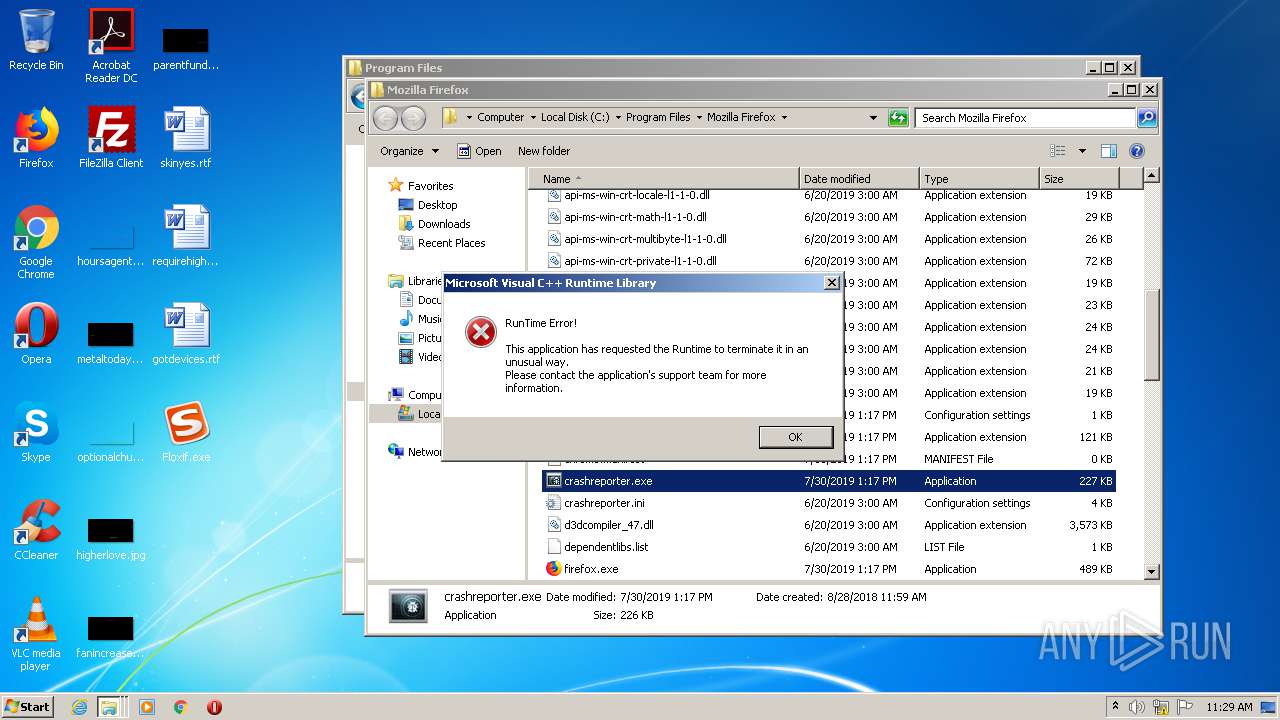1280x720 pixels.
Task: Click the taskbar clock 11:29 AM
Action: [1229, 706]
